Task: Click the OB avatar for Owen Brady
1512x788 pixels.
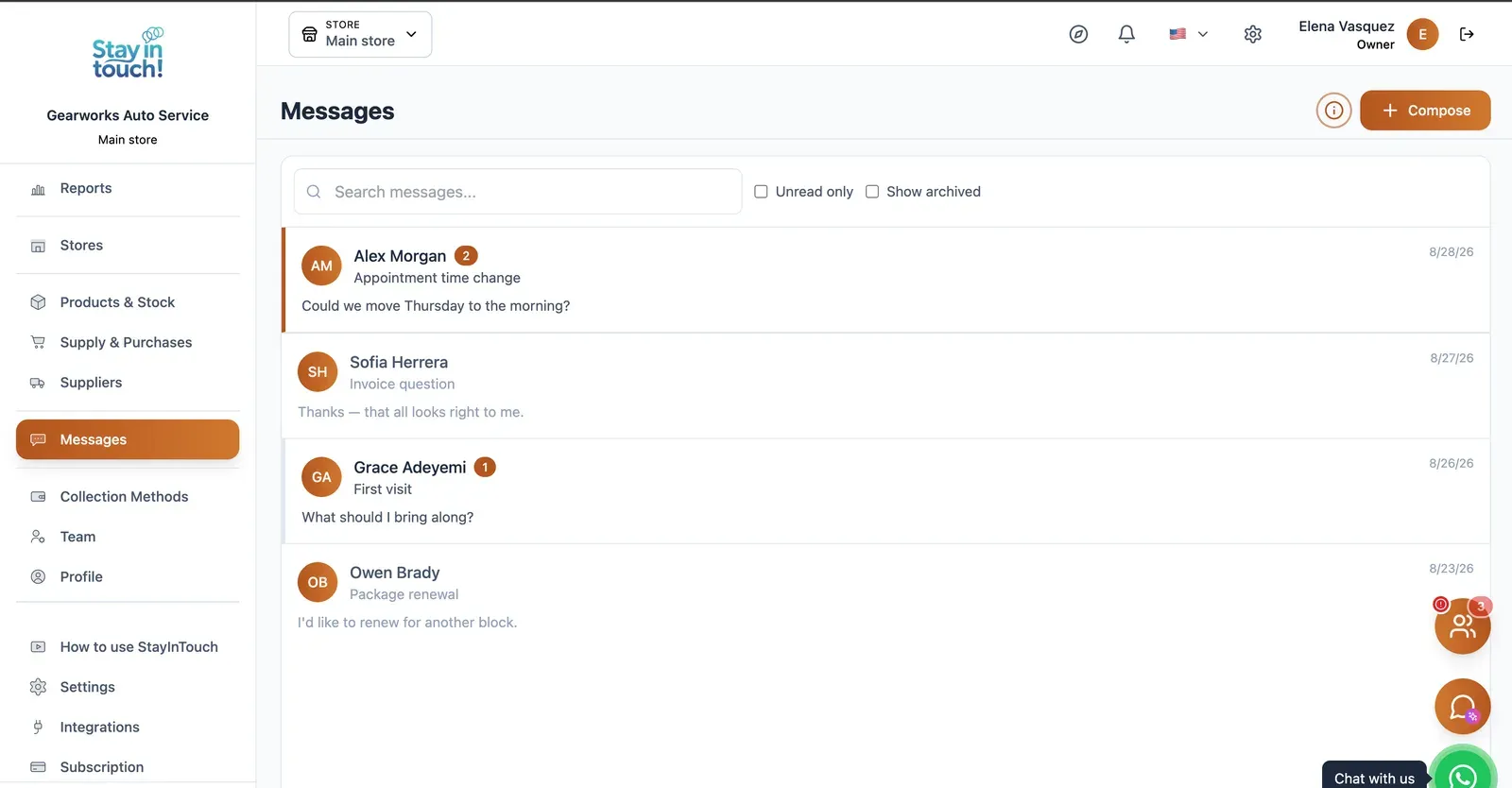Action: (318, 582)
